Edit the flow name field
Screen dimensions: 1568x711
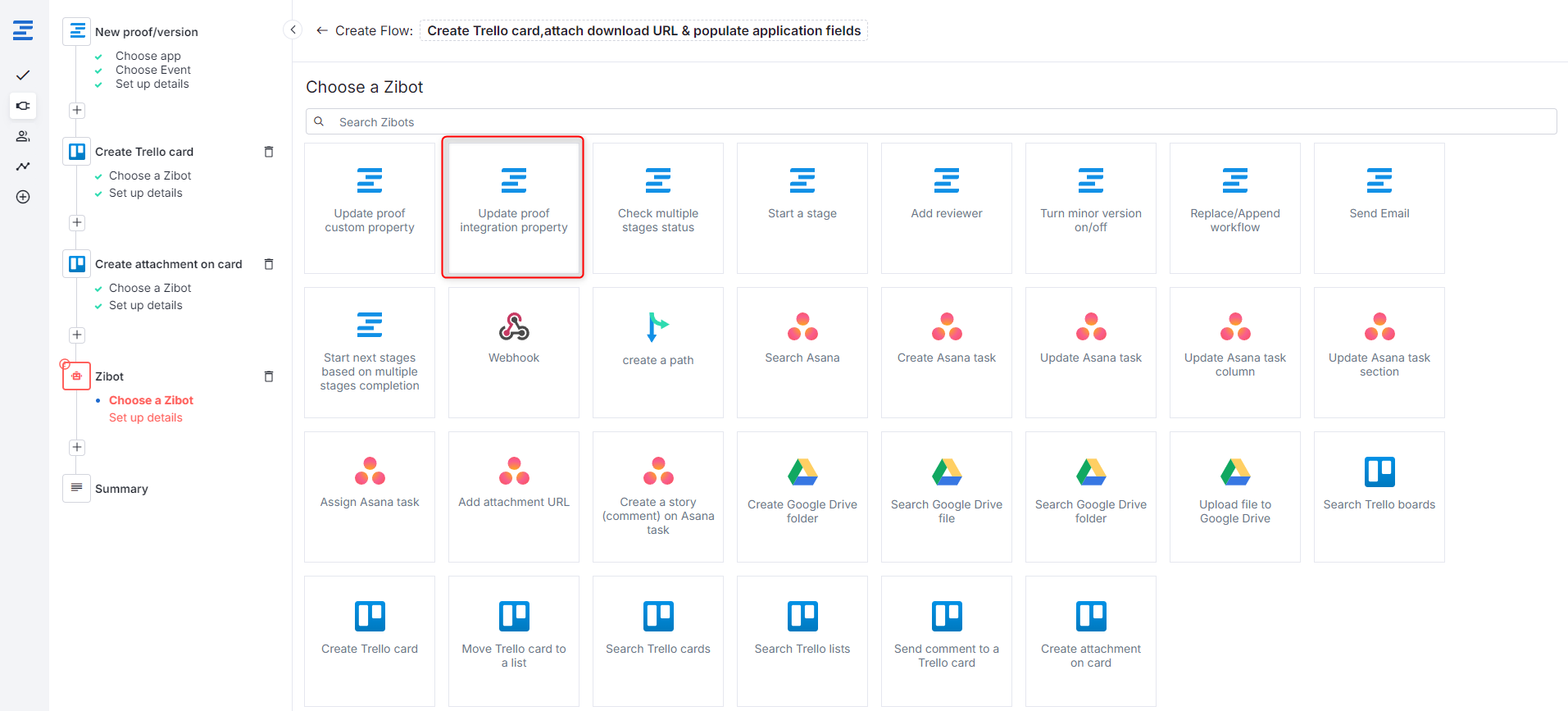coord(643,31)
